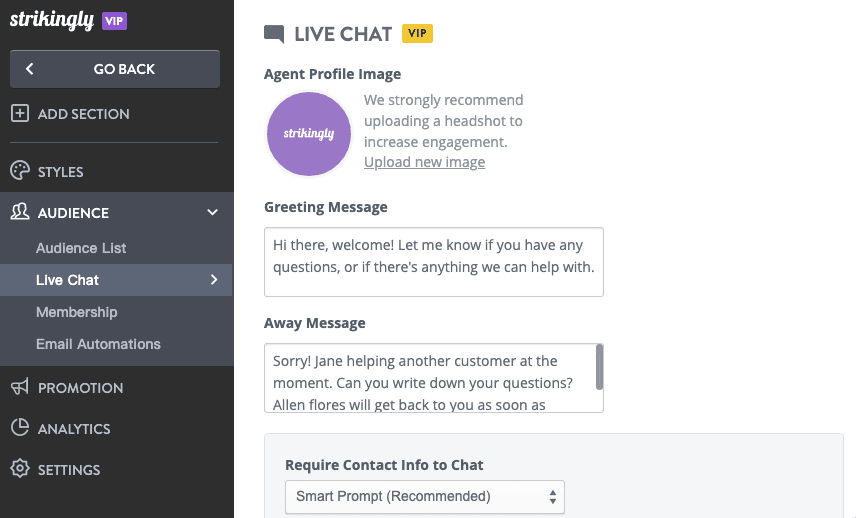This screenshot has height=518, width=856.
Task: Click the Settings gear icon
Action: [x=19, y=469]
